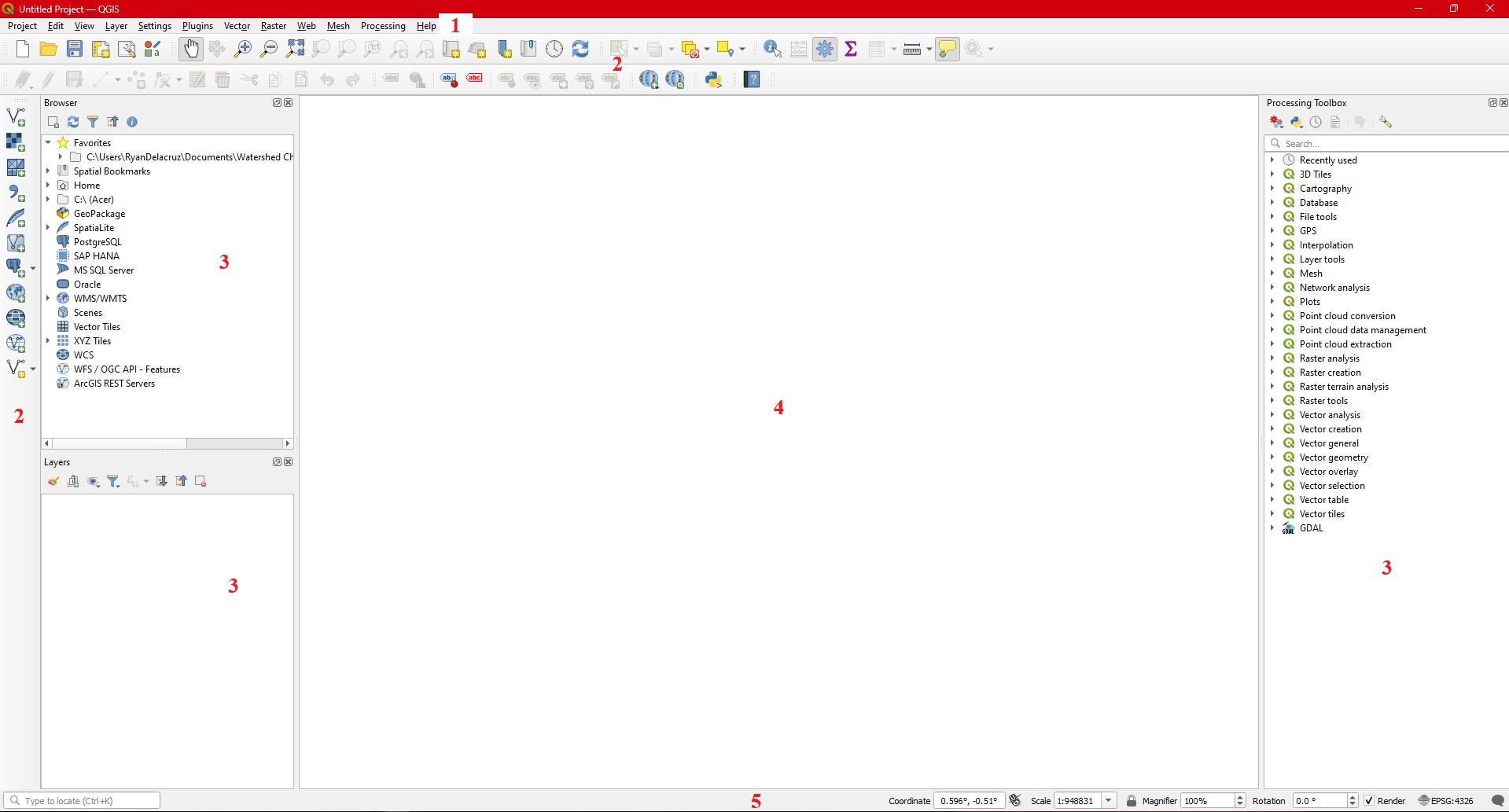The height and width of the screenshot is (812, 1509).
Task: Open the Scale dropdown arrow
Action: (1109, 800)
